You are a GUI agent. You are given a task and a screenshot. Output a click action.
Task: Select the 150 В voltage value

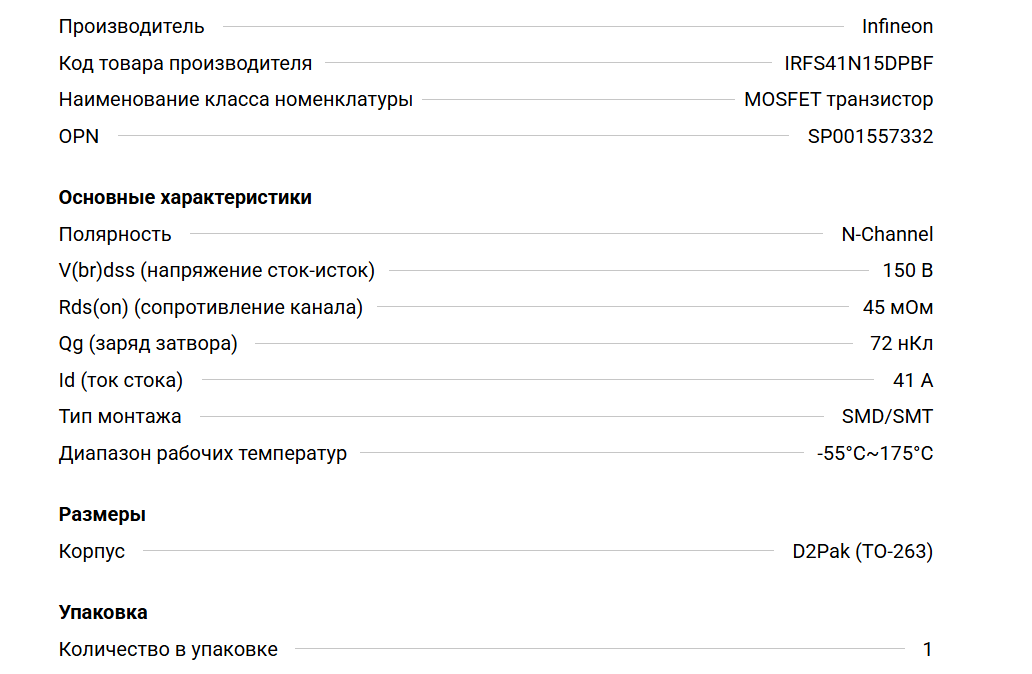[x=908, y=271]
